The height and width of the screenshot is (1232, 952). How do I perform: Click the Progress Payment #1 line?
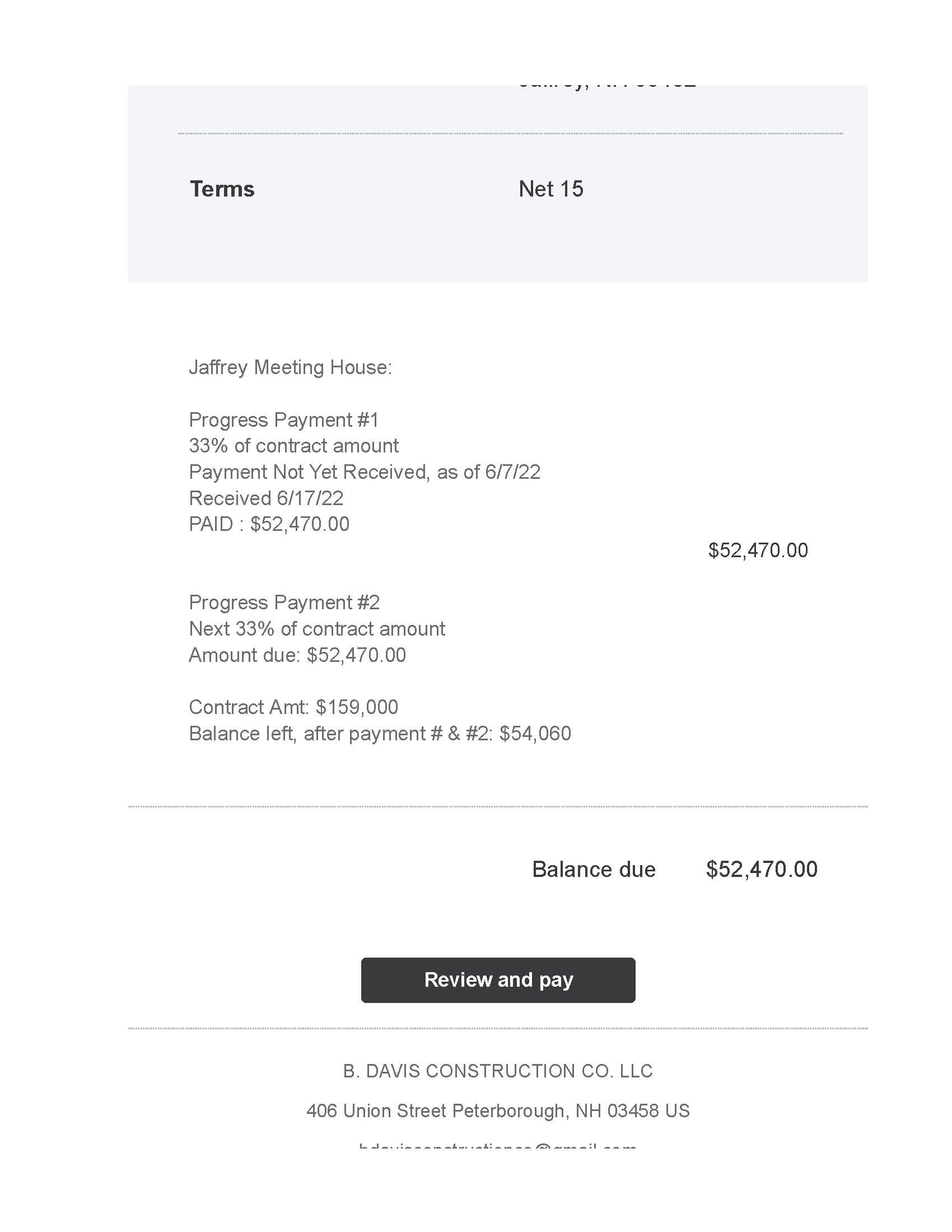[284, 419]
